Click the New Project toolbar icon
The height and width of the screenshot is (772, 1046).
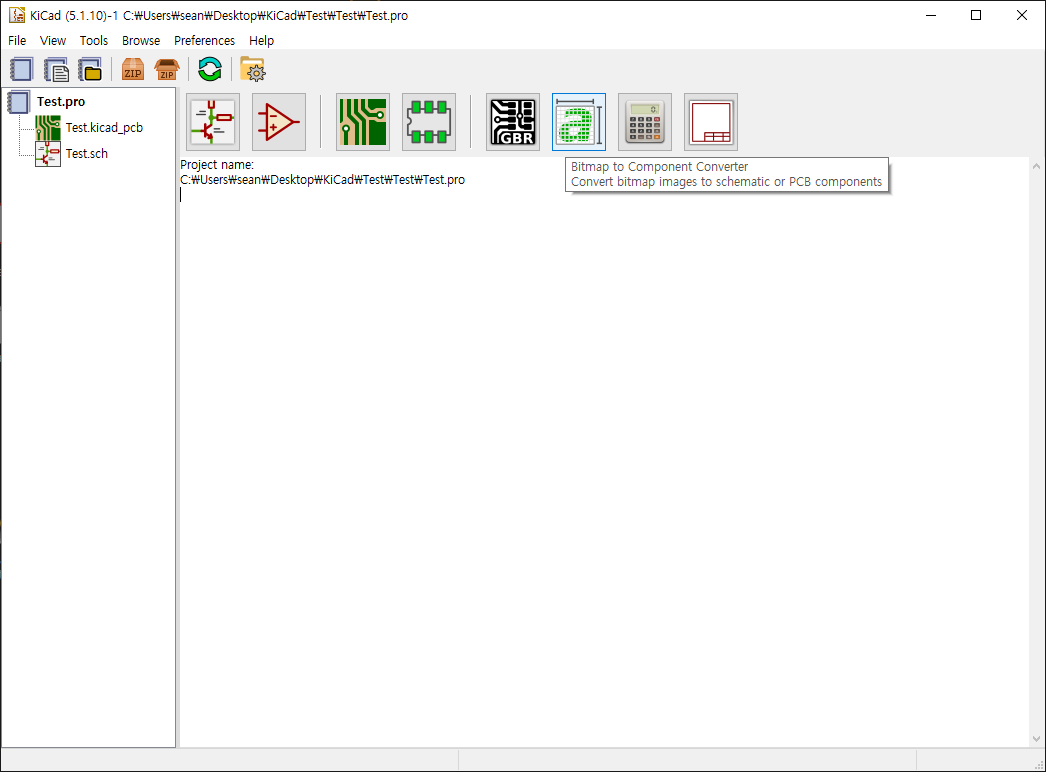[21, 69]
